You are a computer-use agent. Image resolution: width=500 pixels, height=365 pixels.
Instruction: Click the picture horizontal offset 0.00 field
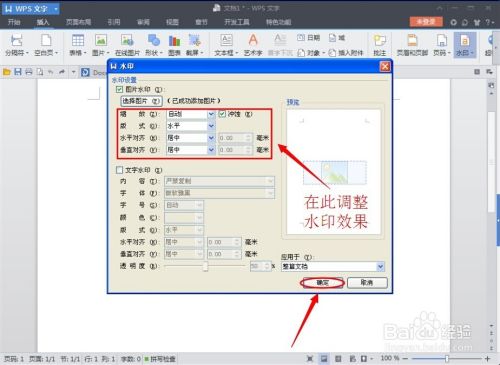click(x=235, y=138)
